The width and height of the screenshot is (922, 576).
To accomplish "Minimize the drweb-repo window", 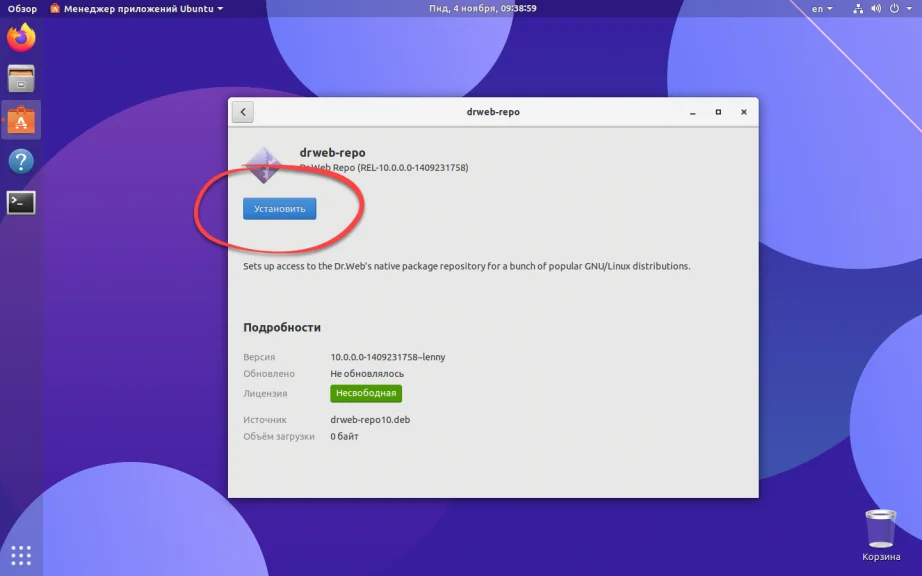I will [693, 112].
